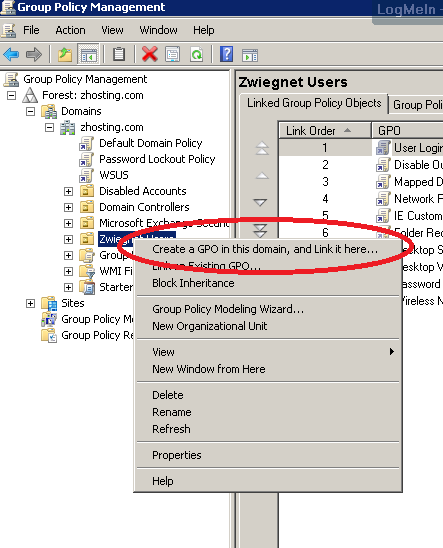The width and height of the screenshot is (443, 548).
Task: Click the Up one level folder icon
Action: pos(65,55)
